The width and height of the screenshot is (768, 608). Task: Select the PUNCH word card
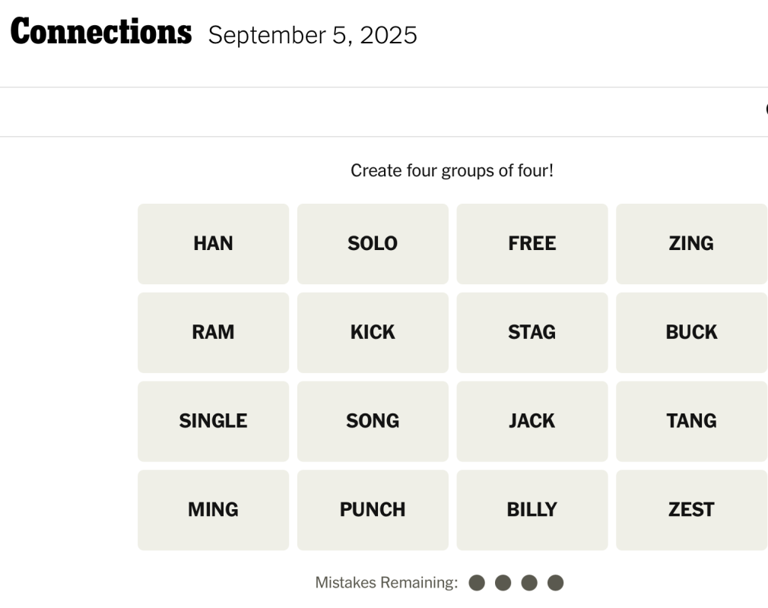pyautogui.click(x=372, y=510)
